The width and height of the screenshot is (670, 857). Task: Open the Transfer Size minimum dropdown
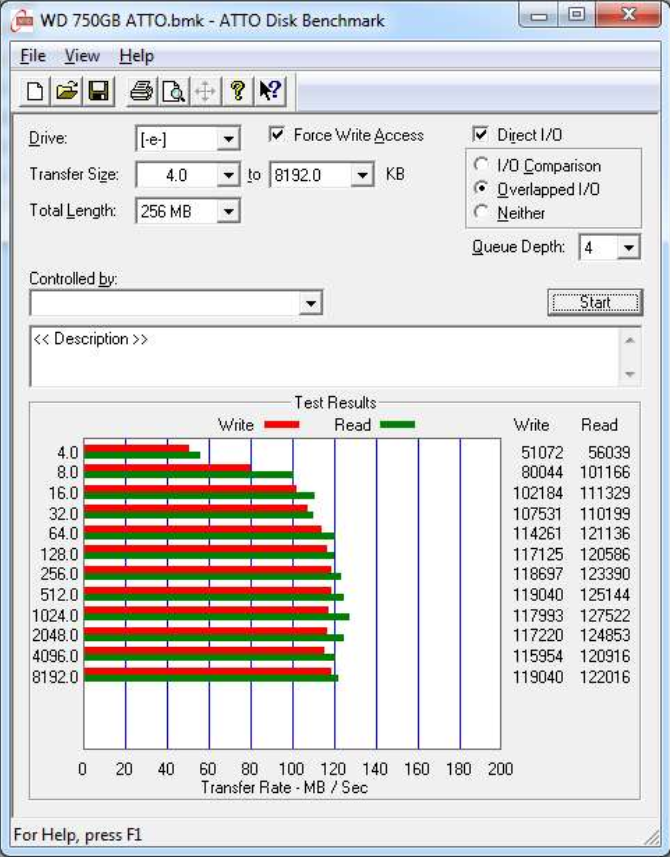[228, 175]
